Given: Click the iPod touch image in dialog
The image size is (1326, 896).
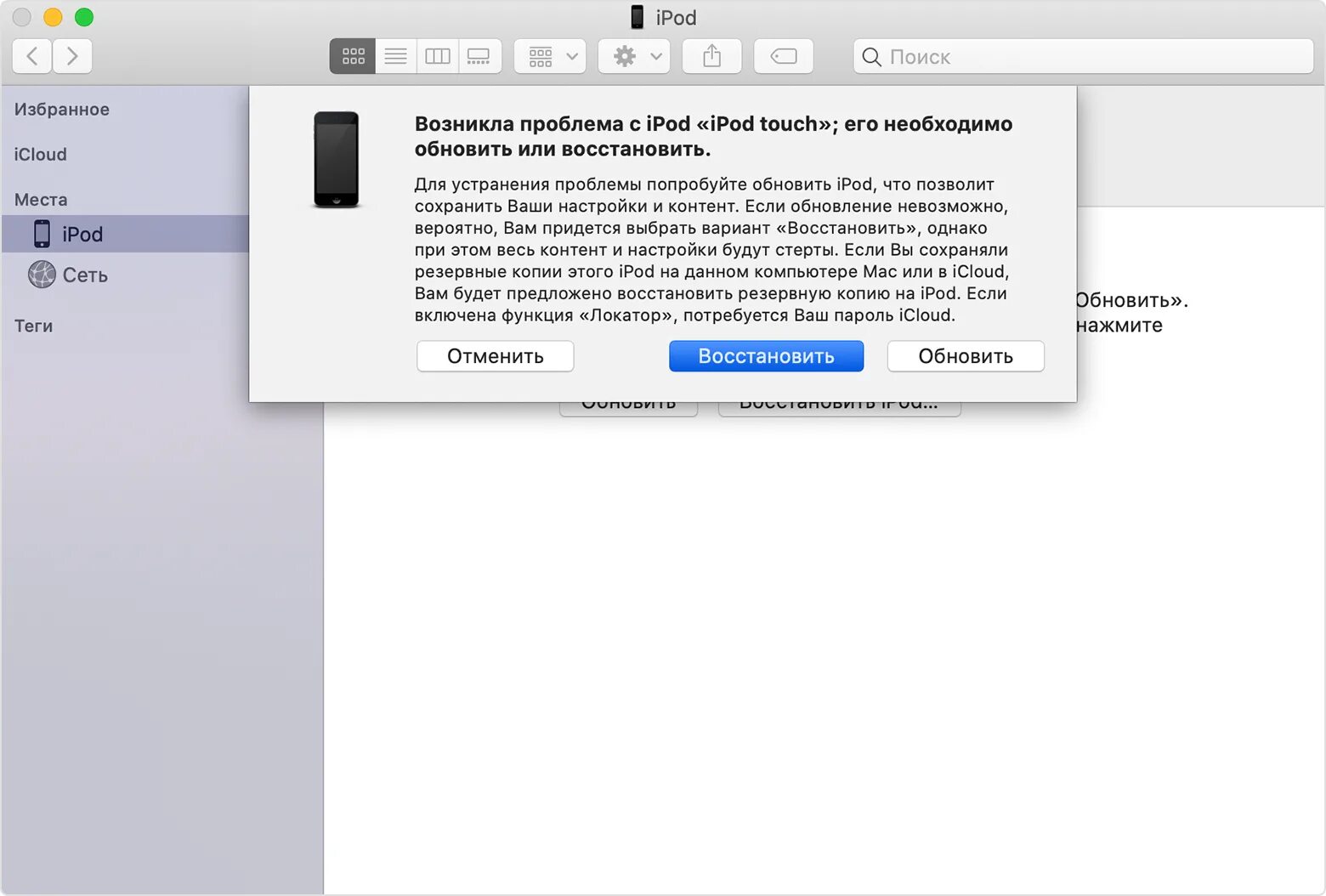Looking at the screenshot, I should pyautogui.click(x=337, y=160).
